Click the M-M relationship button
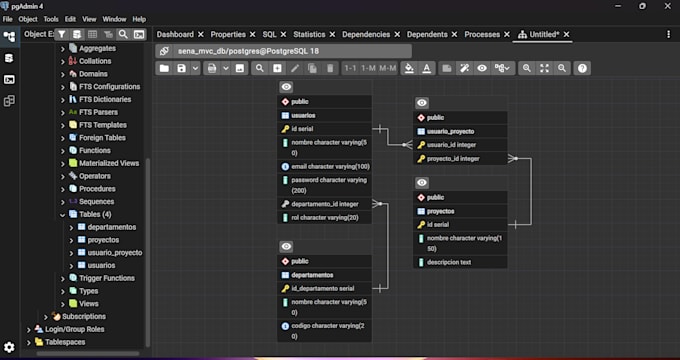The height and width of the screenshot is (360, 680). (x=388, y=68)
